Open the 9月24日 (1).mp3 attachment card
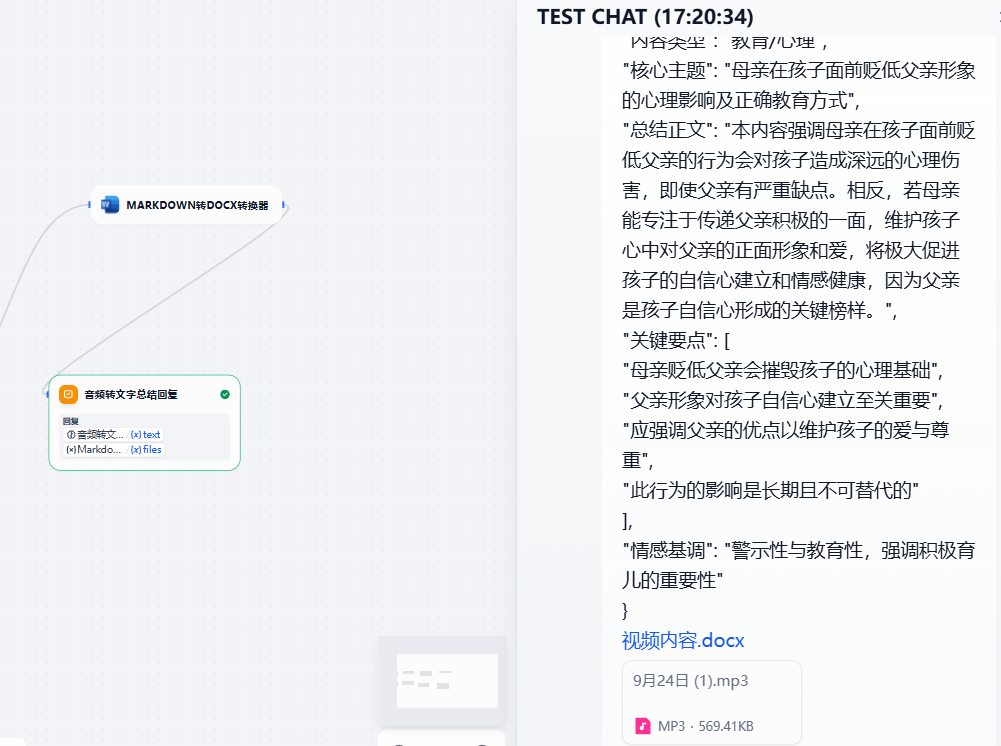This screenshot has width=1001, height=746. coord(711,702)
